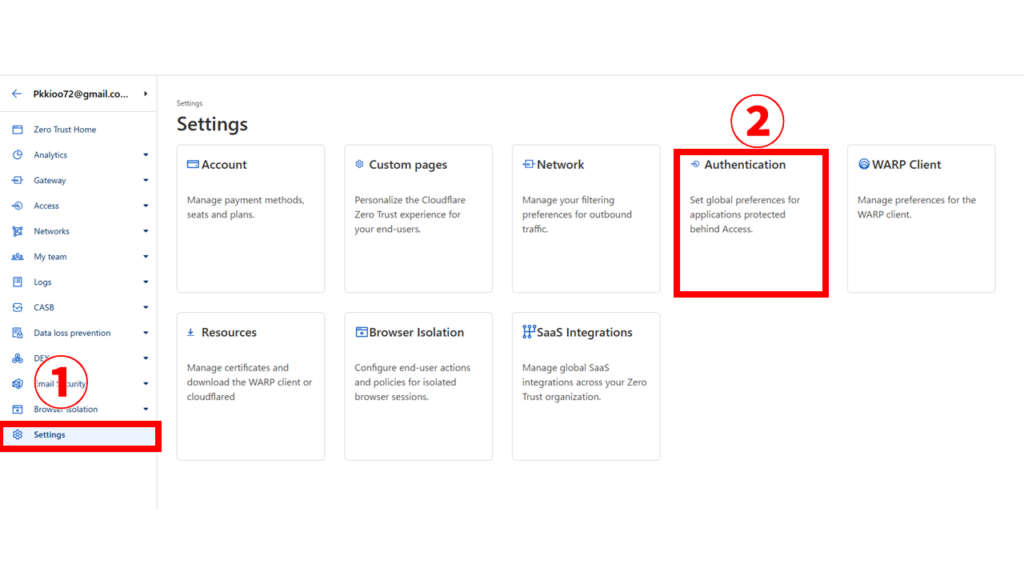Open the WARP Client settings card
The image size is (1024, 576).
pyautogui.click(x=921, y=218)
